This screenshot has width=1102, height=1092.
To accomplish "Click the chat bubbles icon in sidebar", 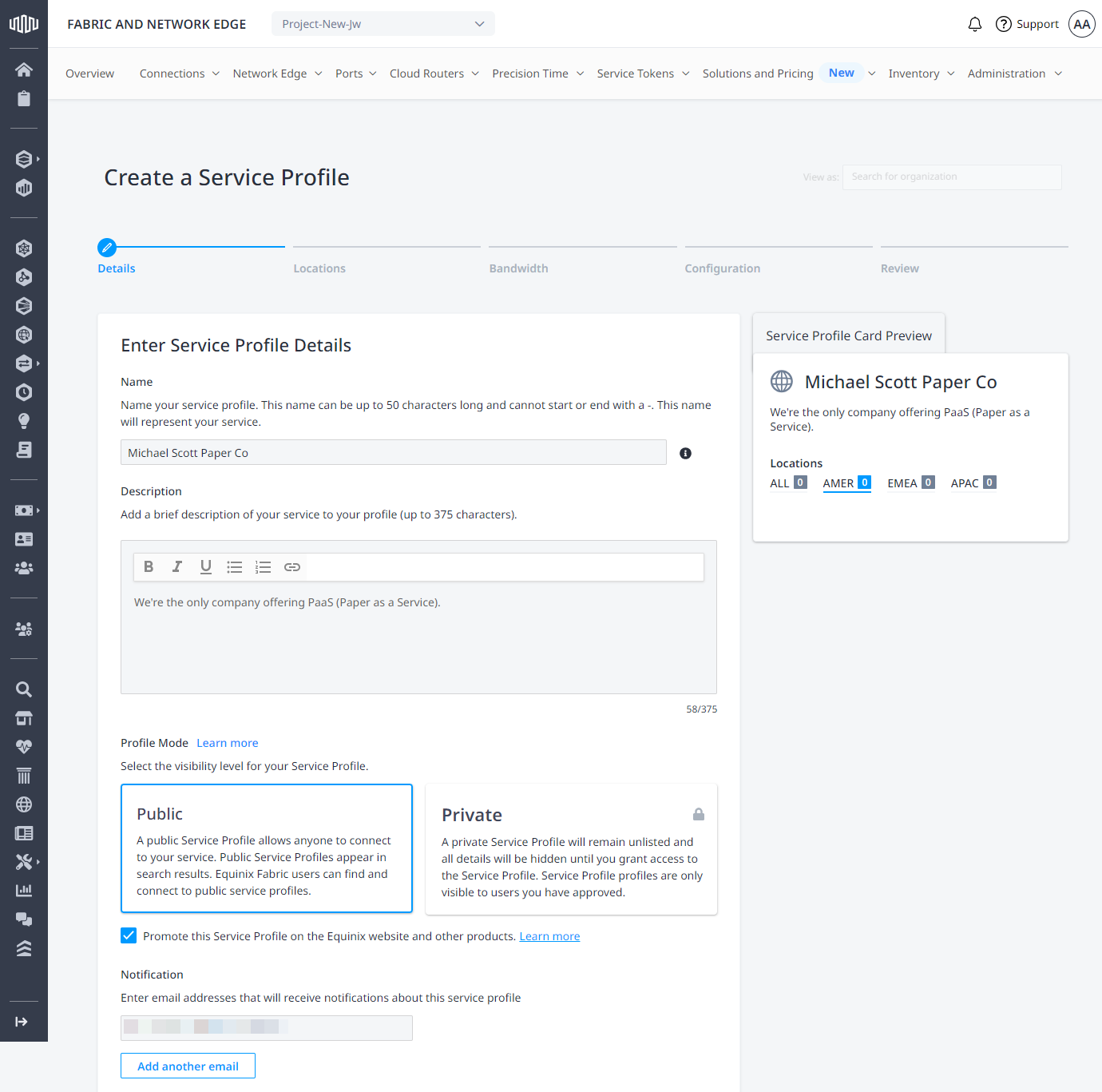I will point(24,919).
